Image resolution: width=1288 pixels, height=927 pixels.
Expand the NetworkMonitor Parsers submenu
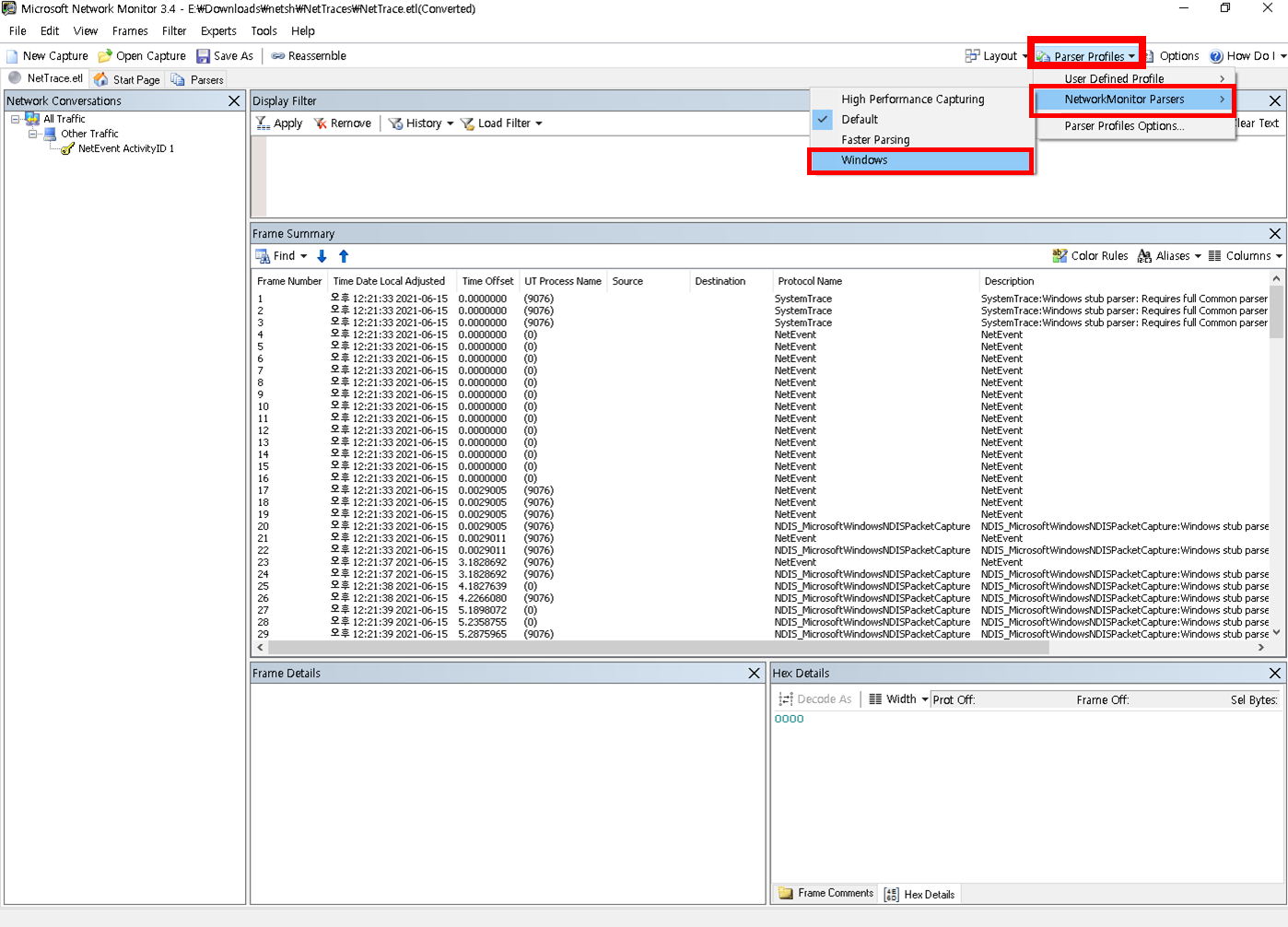click(1133, 100)
